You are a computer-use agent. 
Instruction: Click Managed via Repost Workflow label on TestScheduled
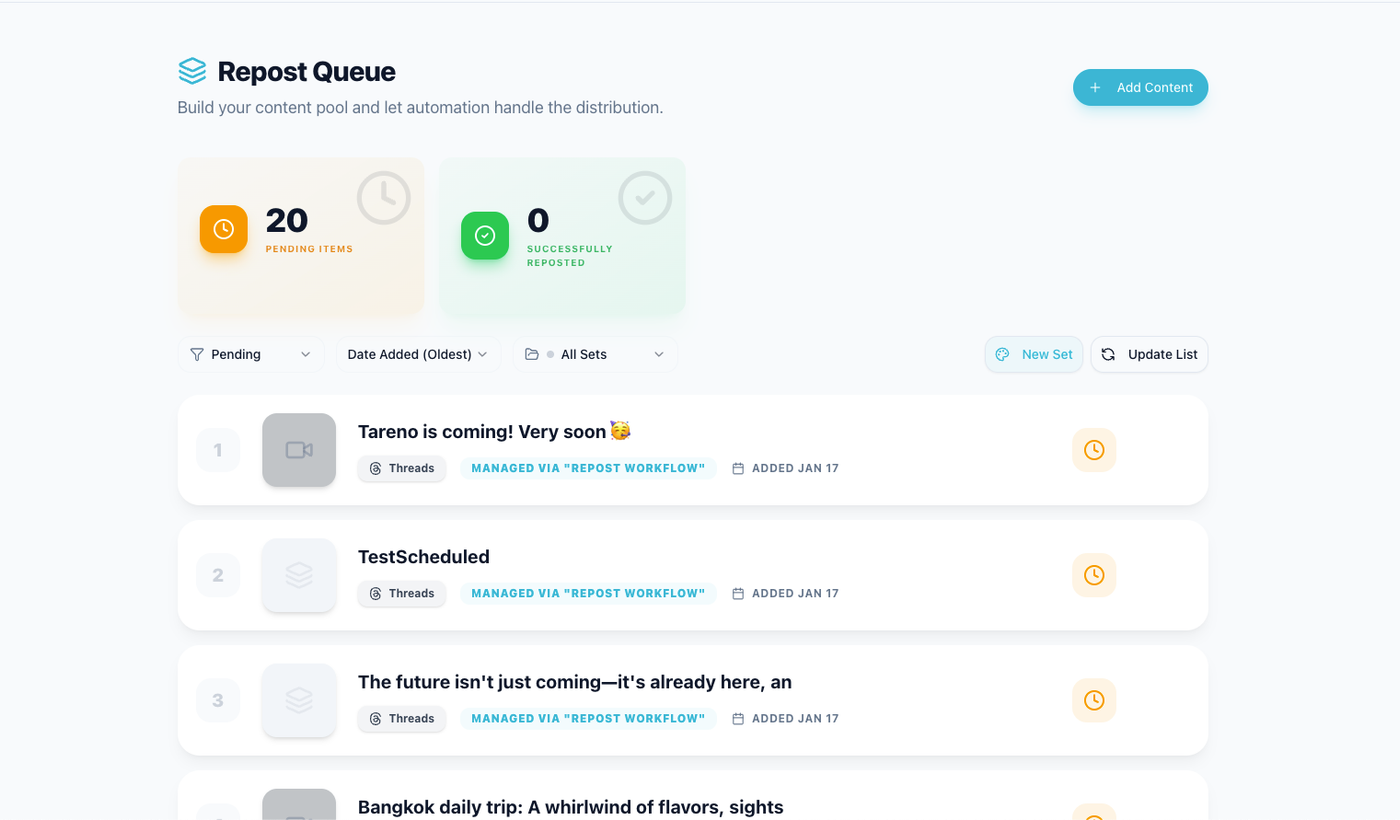coord(588,593)
